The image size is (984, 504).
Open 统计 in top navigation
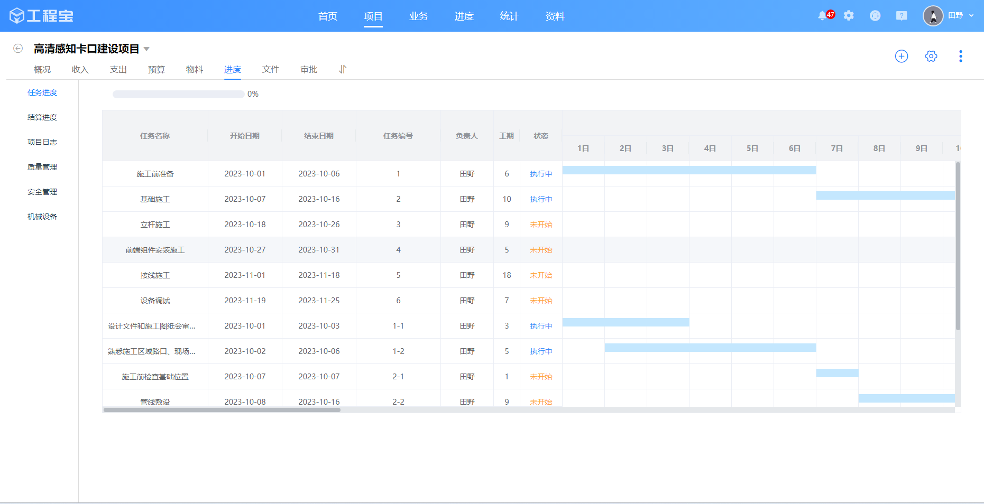(x=509, y=16)
